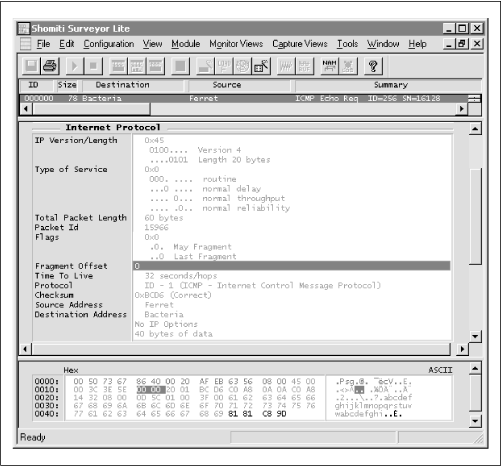Open the View menu
The width and height of the screenshot is (502, 467).
(x=152, y=44)
